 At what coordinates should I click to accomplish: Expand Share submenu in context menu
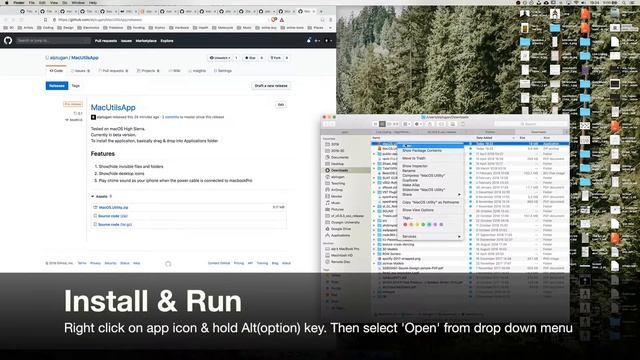(431, 194)
